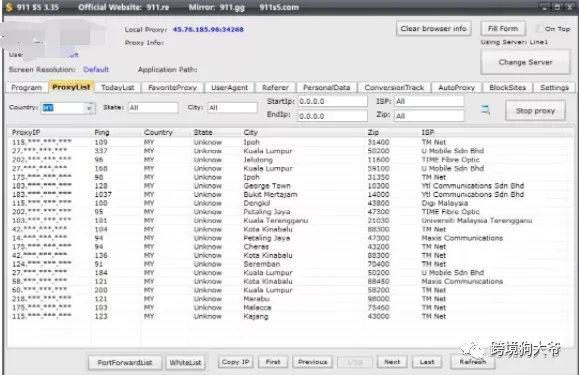Switch to the UserAgent tab

tap(229, 87)
